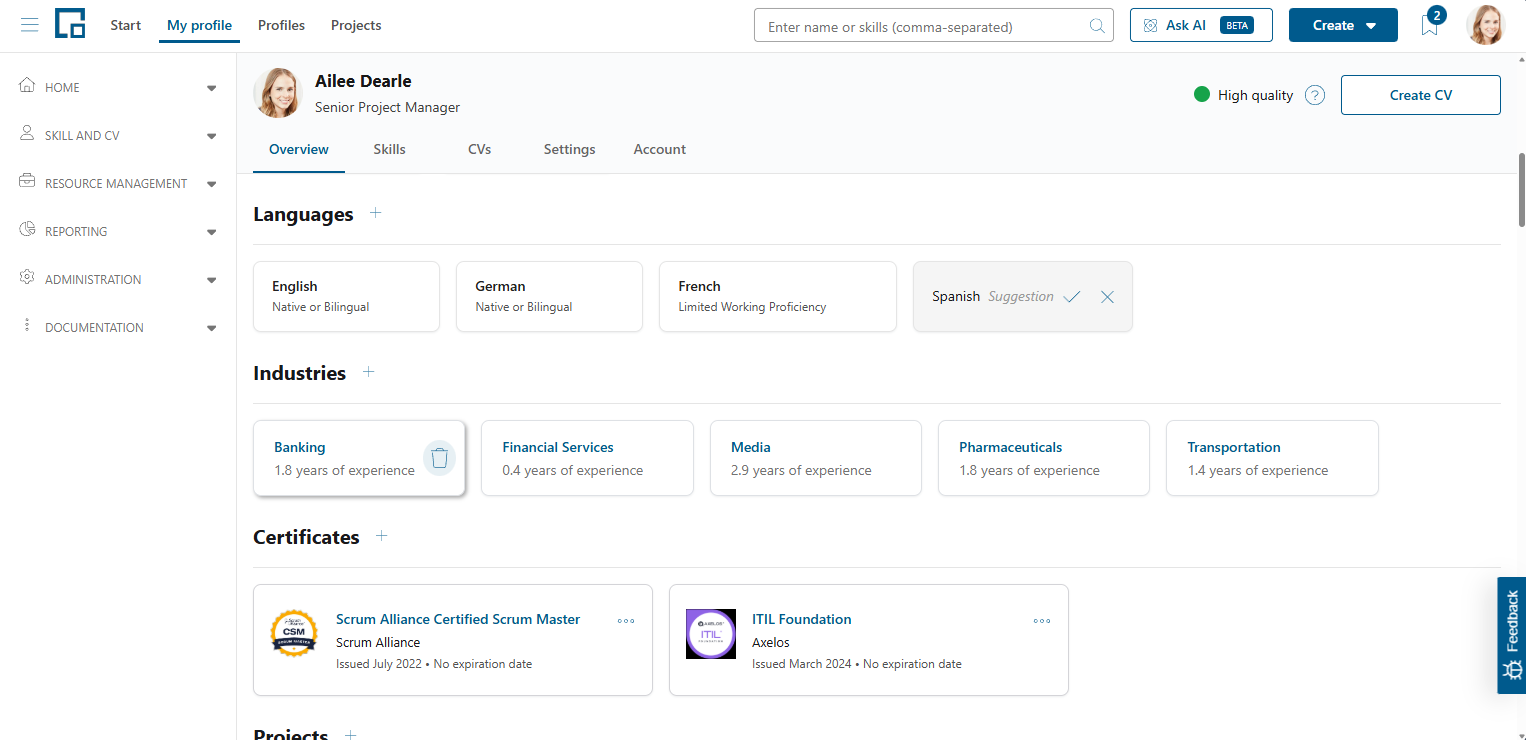Click the Create CV button
This screenshot has width=1526, height=740.
(1420, 95)
